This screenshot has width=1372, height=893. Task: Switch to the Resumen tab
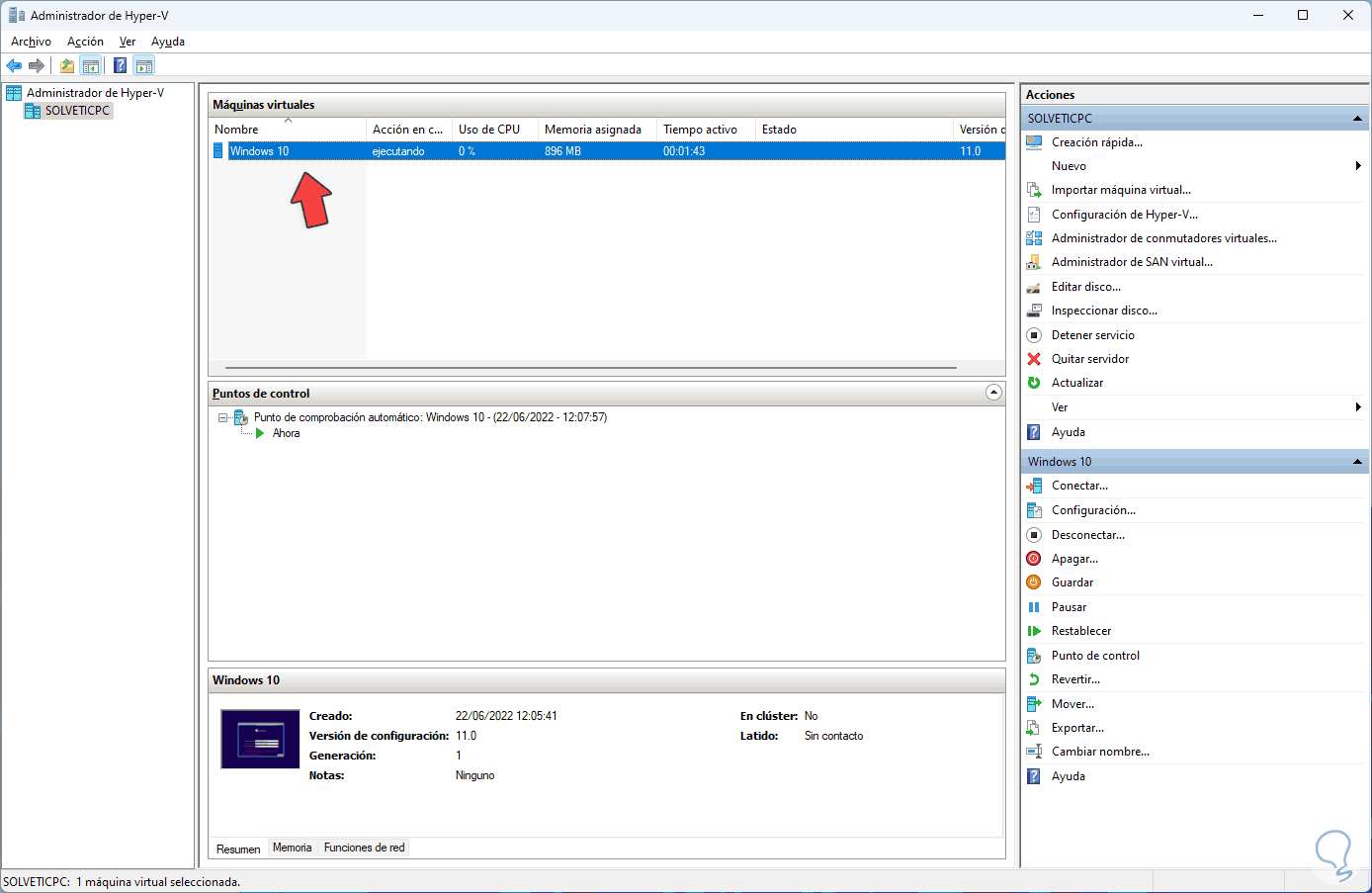click(238, 848)
